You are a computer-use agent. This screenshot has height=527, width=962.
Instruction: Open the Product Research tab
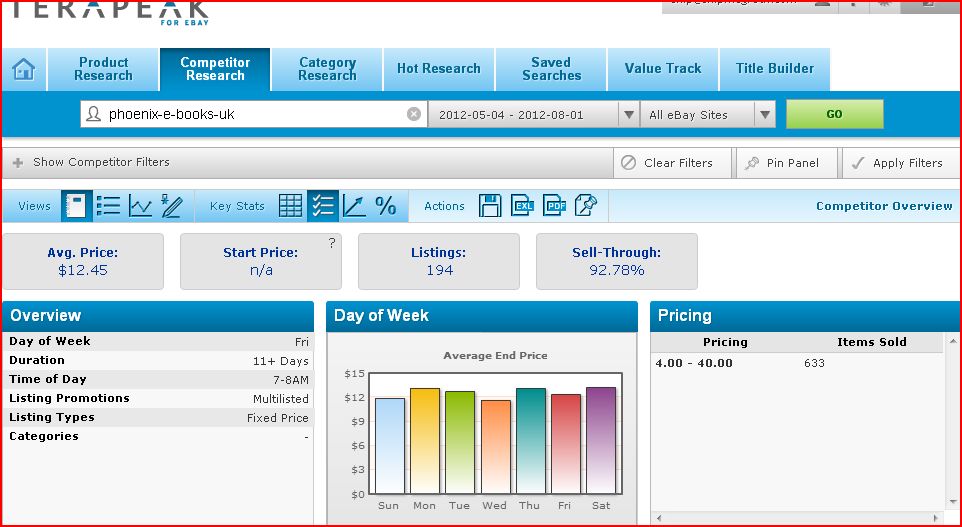point(103,69)
